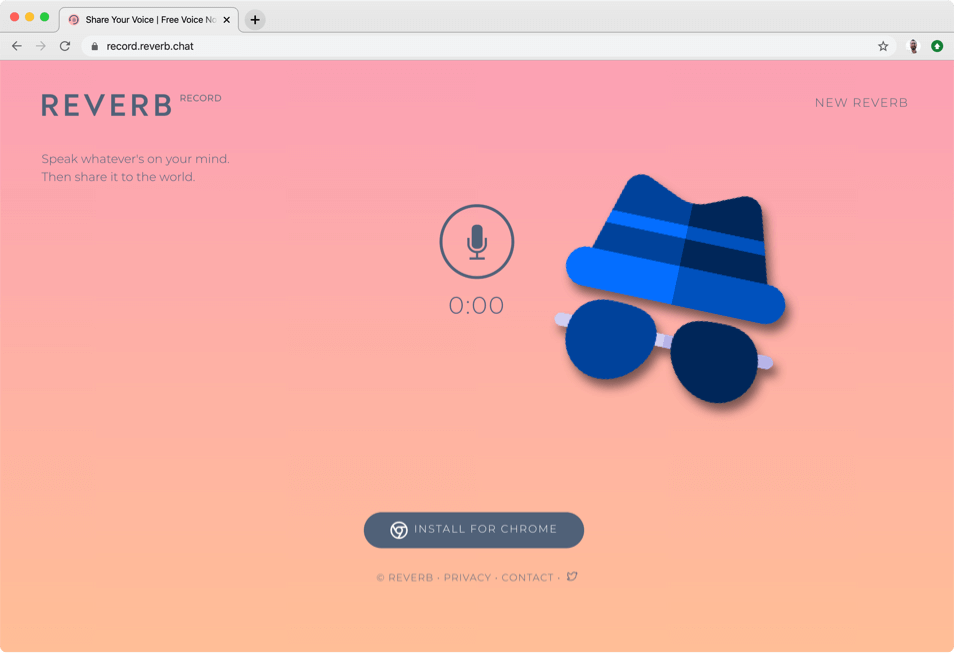Click the "Then share it to the world" text
Viewport: 954px width, 653px height.
click(x=118, y=177)
